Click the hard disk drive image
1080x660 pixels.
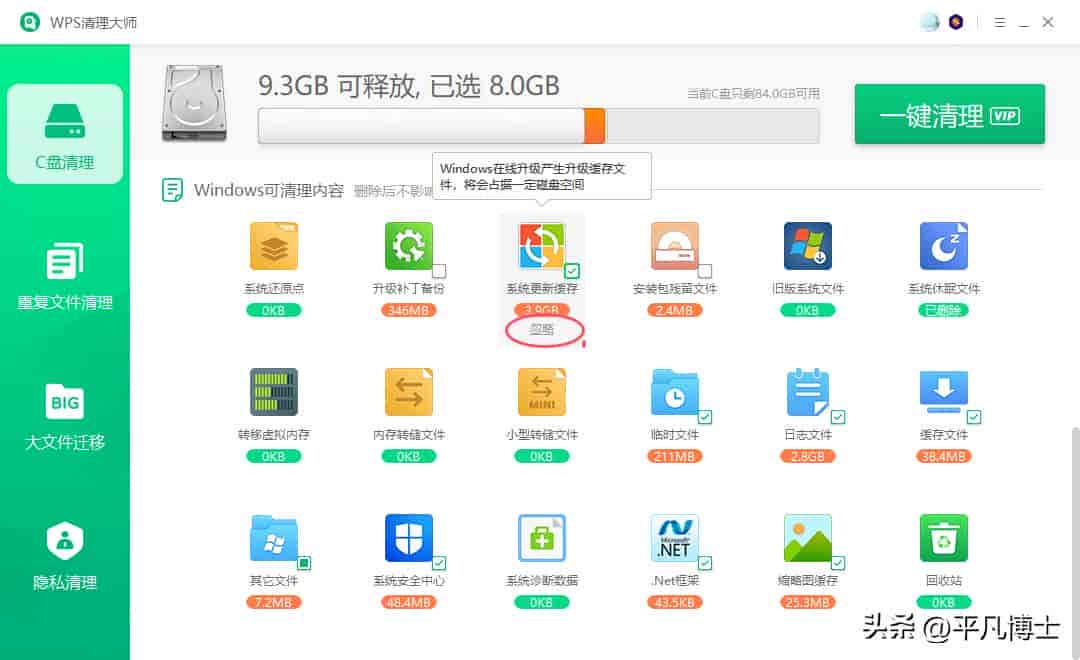(x=194, y=103)
